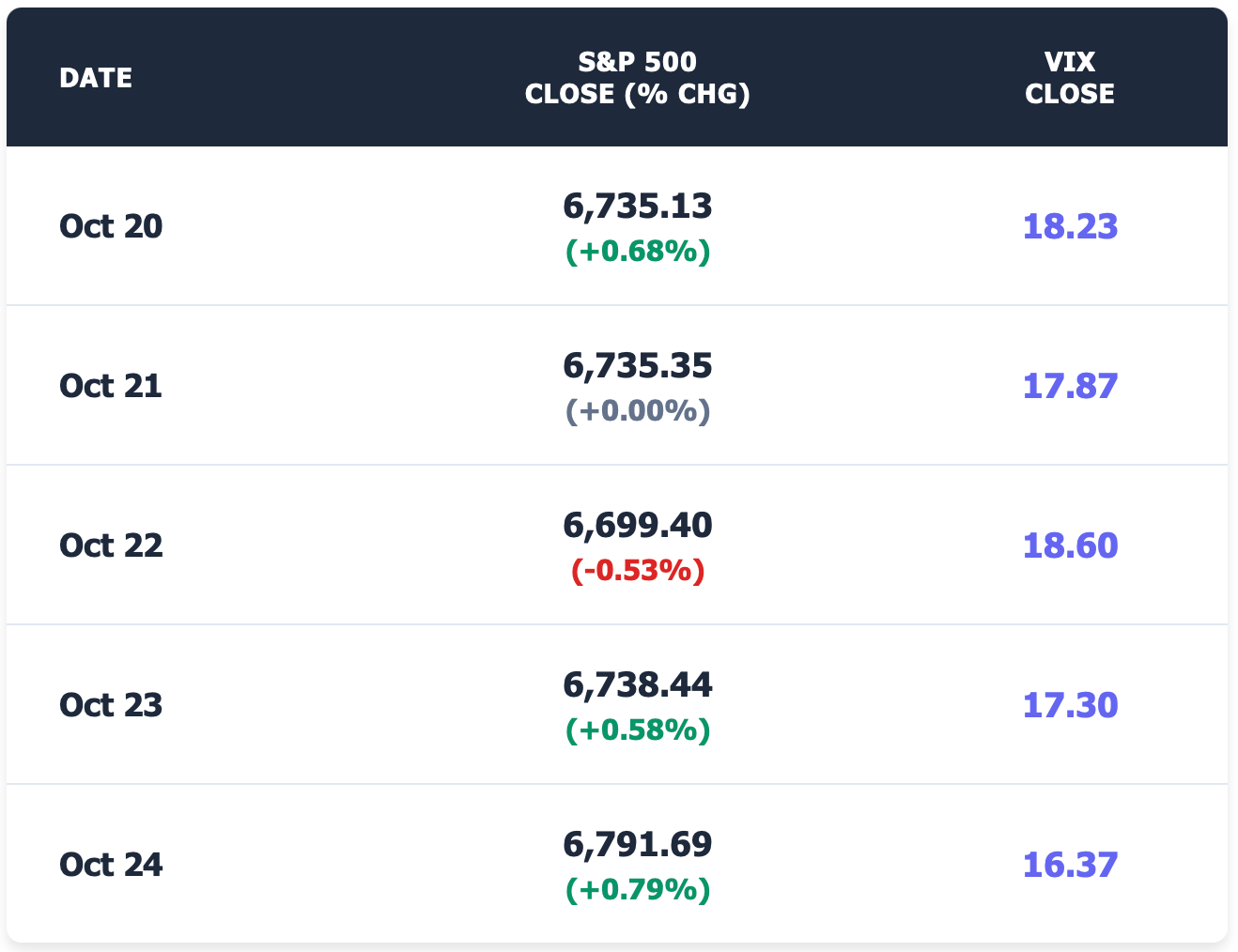Click the red -0.53% change
This screenshot has height=952, width=1238.
point(638,571)
